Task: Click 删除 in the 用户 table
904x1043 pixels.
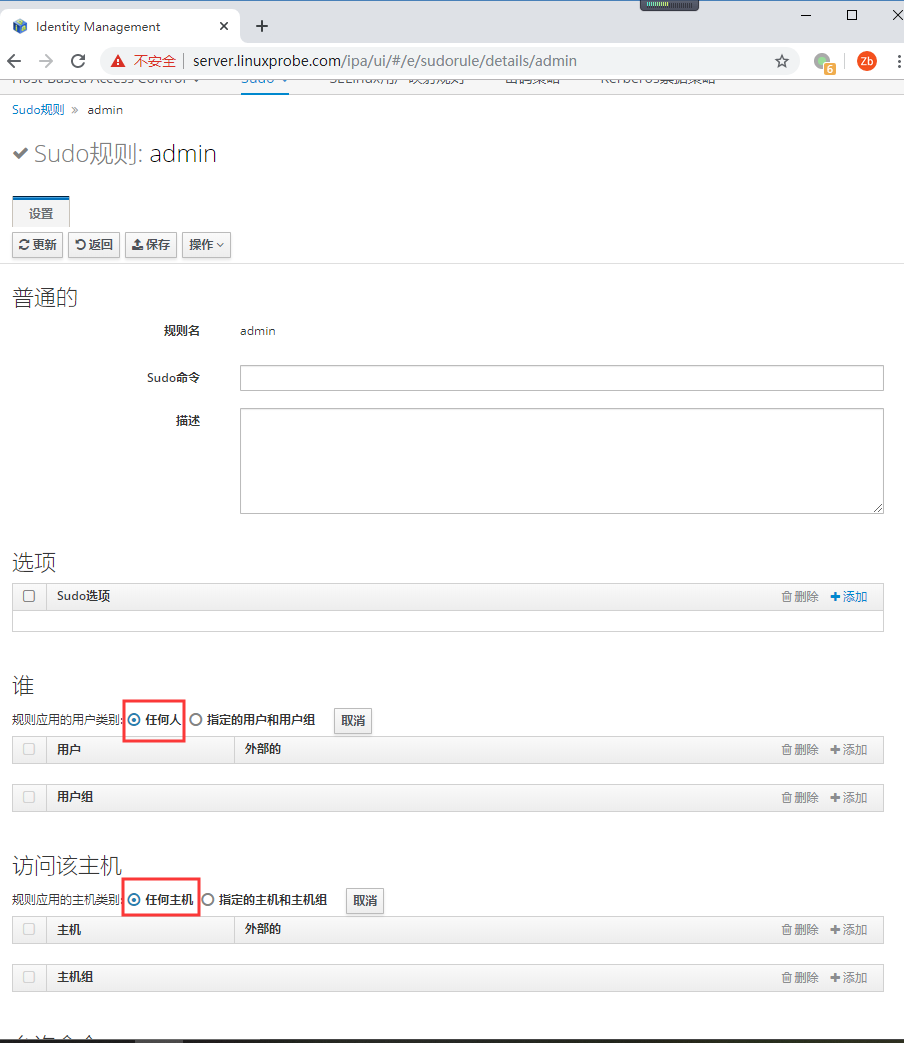Action: click(x=800, y=750)
